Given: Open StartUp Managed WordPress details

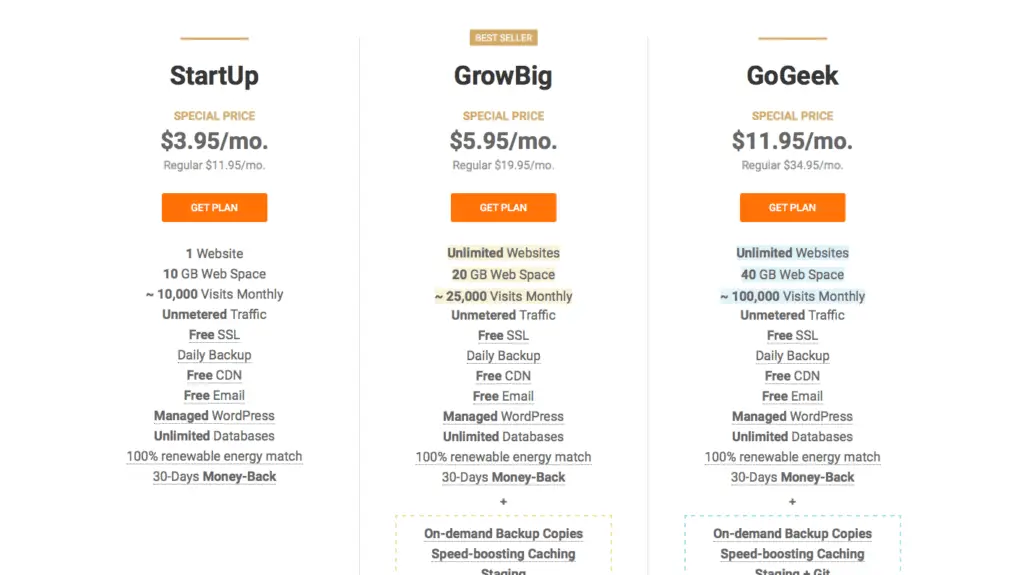Looking at the screenshot, I should [x=214, y=416].
